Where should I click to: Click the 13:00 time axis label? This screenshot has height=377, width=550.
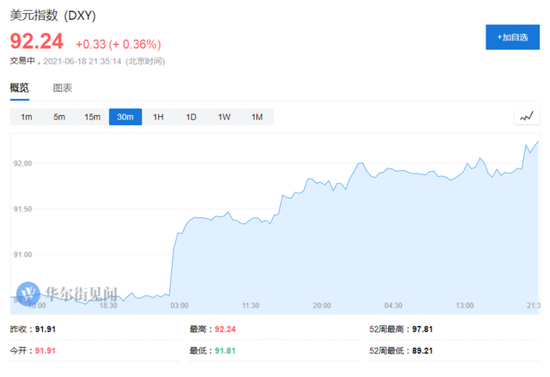click(464, 305)
